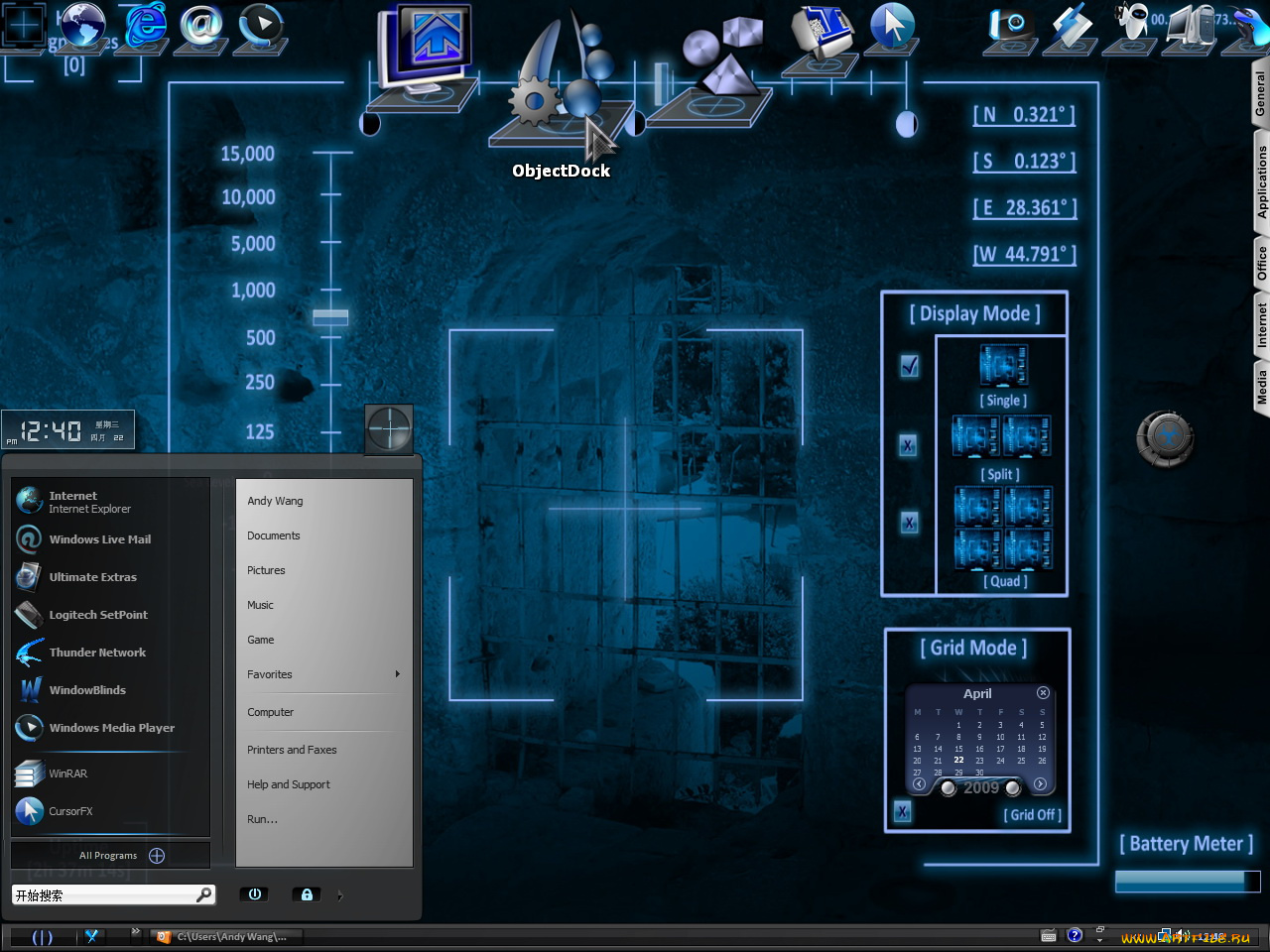Open Documents from the Start menu
The image size is (1270, 952).
[274, 535]
